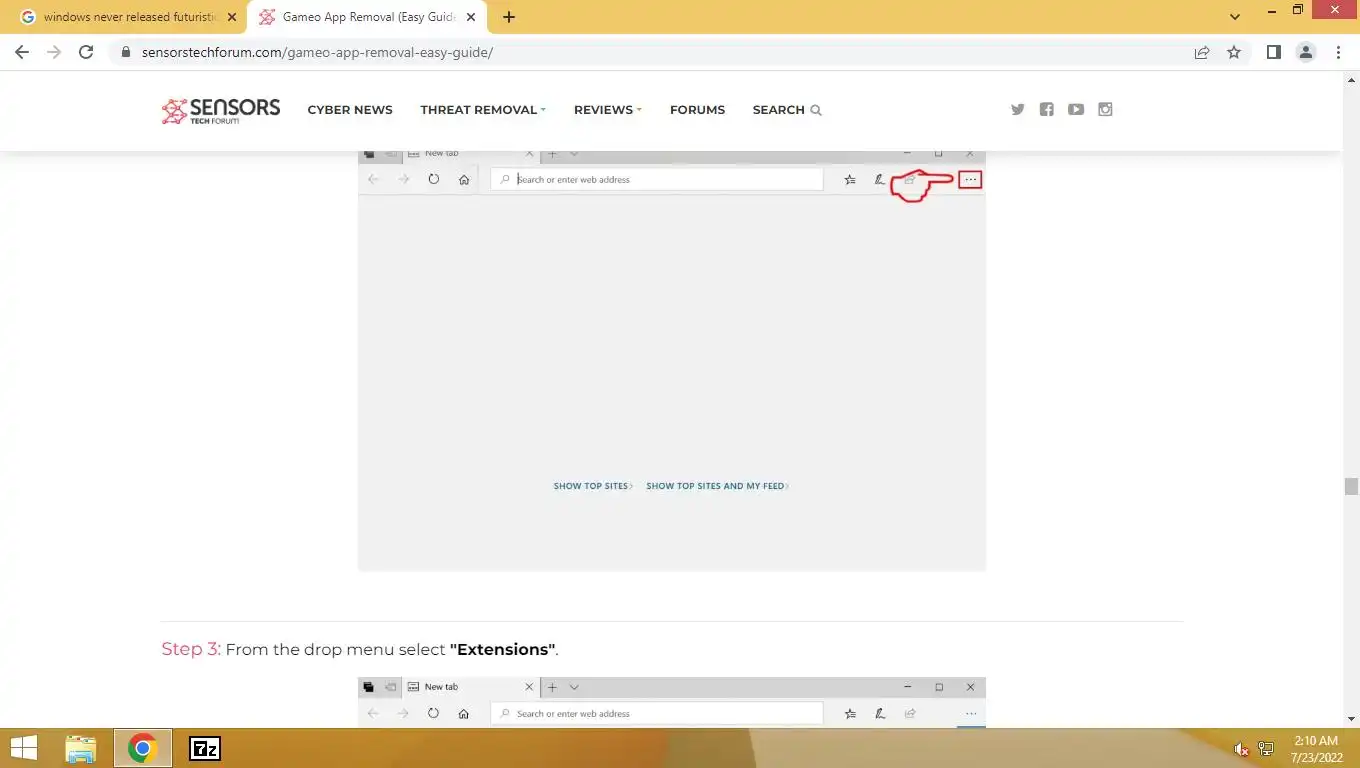
Task: Click the Step 3 instruction text
Action: (x=360, y=649)
